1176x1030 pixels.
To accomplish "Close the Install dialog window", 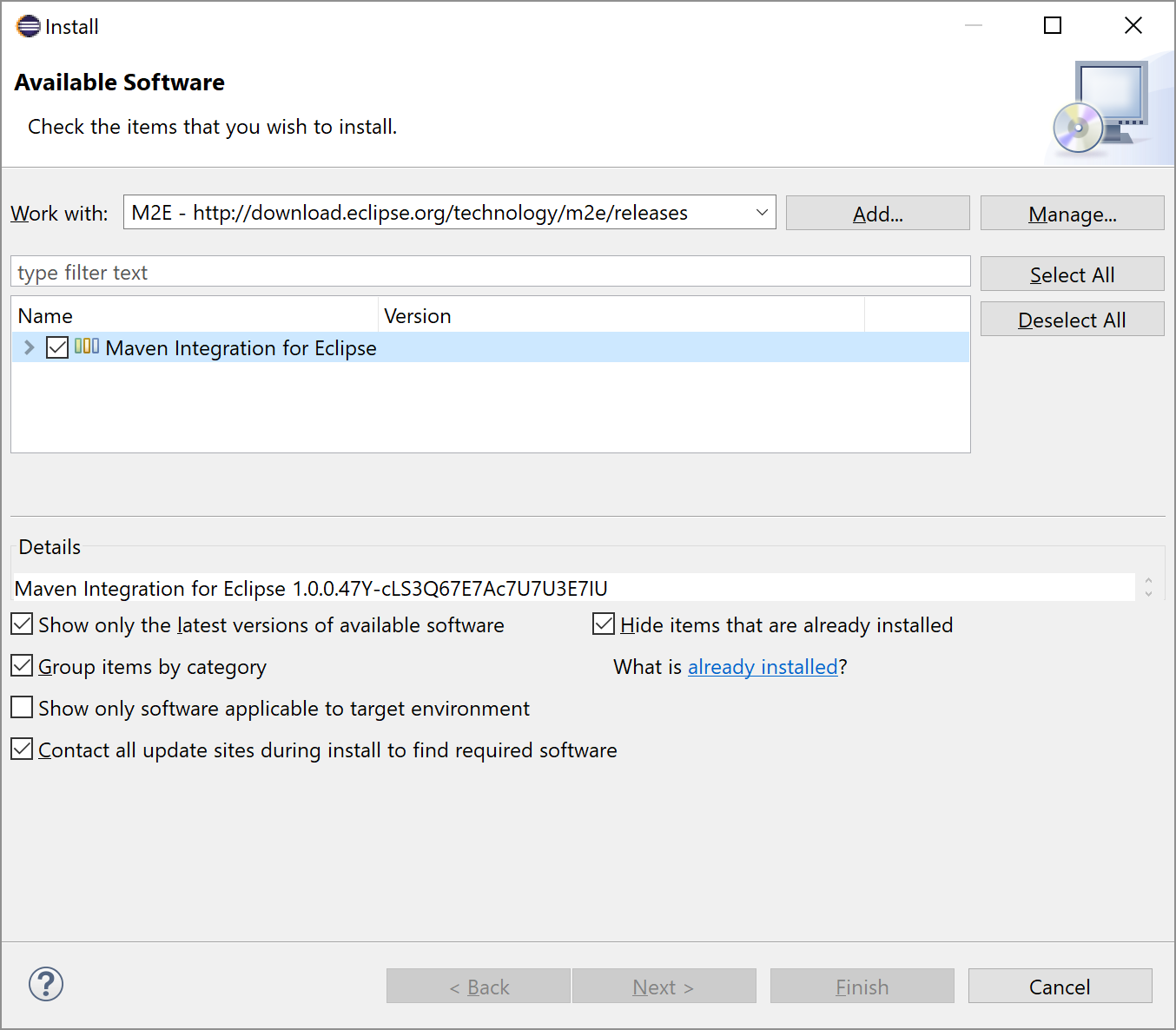I will tap(1133, 26).
